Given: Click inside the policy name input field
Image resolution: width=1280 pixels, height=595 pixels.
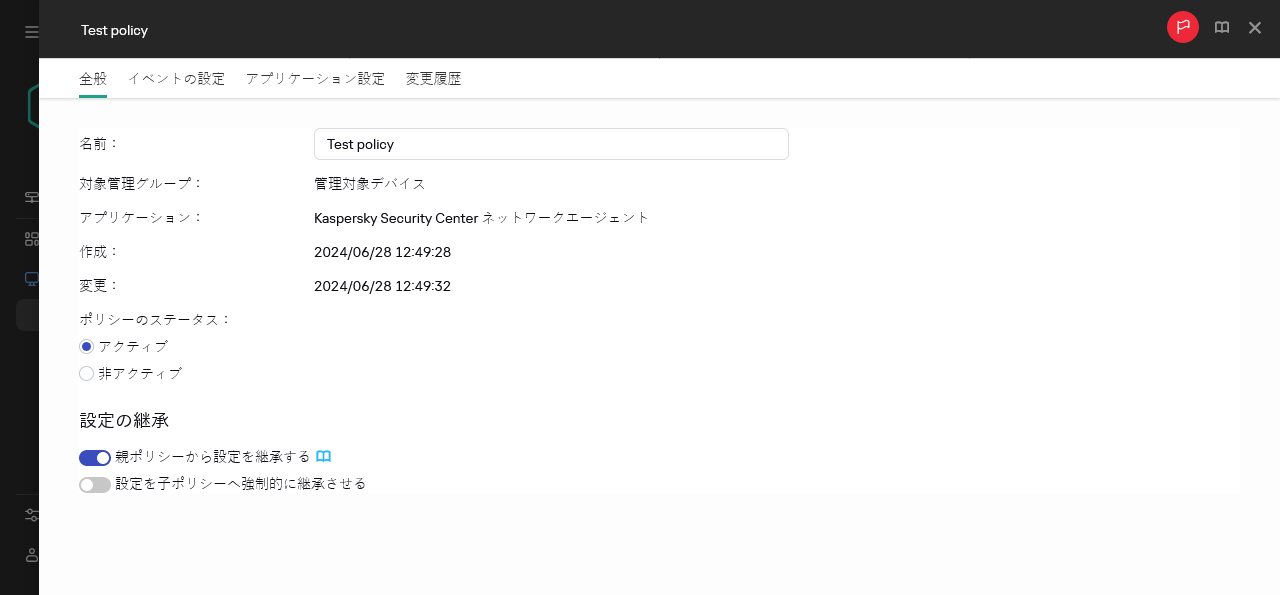Looking at the screenshot, I should [550, 143].
